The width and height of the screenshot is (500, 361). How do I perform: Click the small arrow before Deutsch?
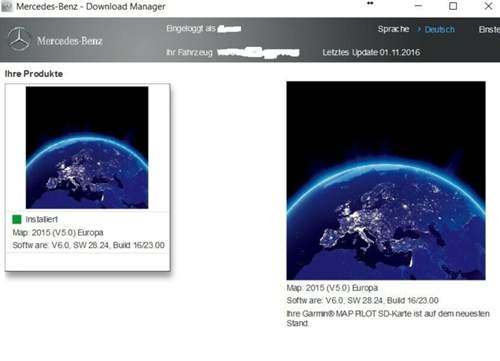(419, 29)
